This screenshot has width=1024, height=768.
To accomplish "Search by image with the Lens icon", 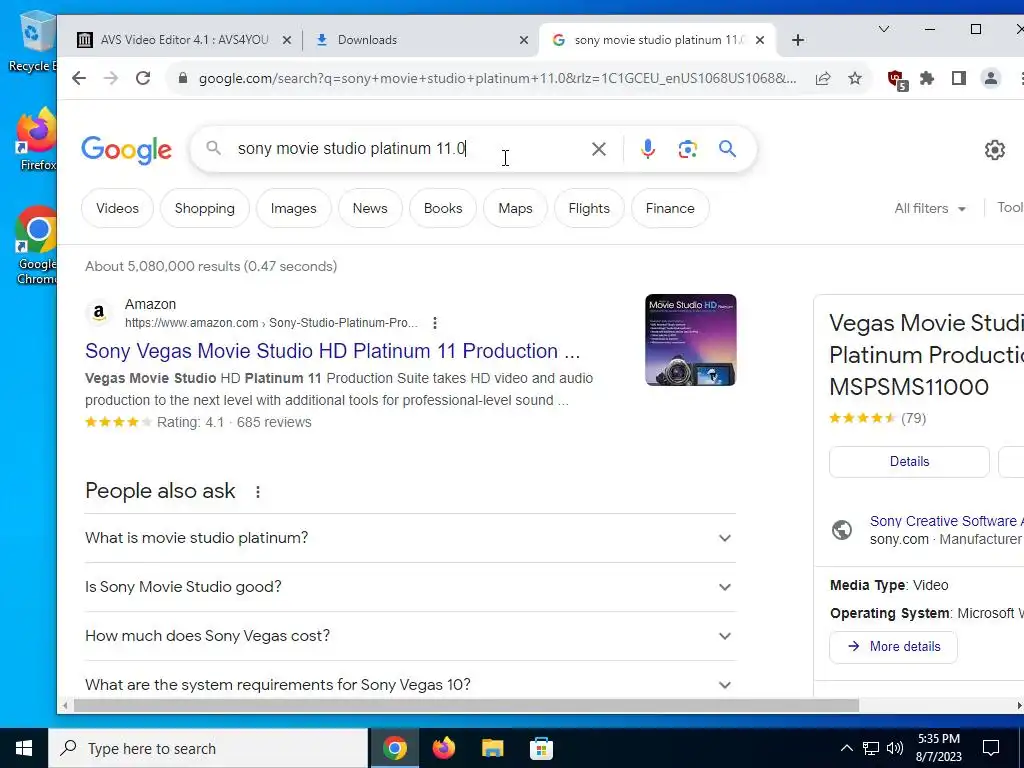I will 687,149.
